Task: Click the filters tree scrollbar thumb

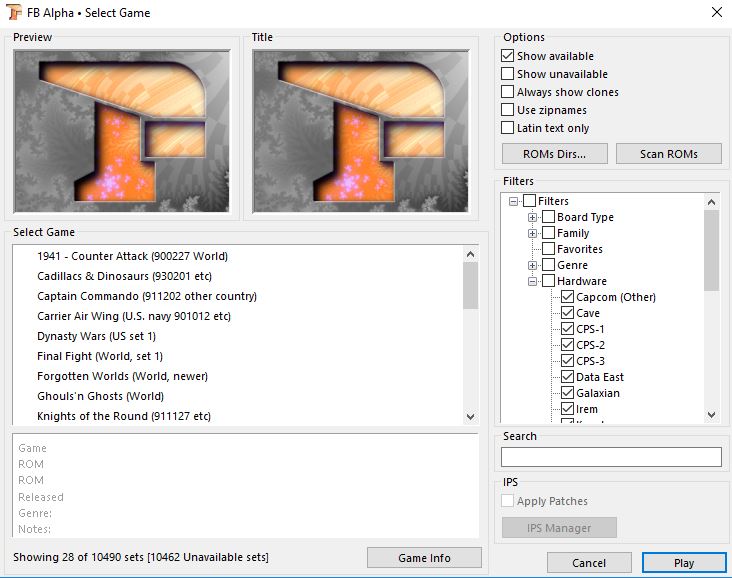Action: (711, 250)
